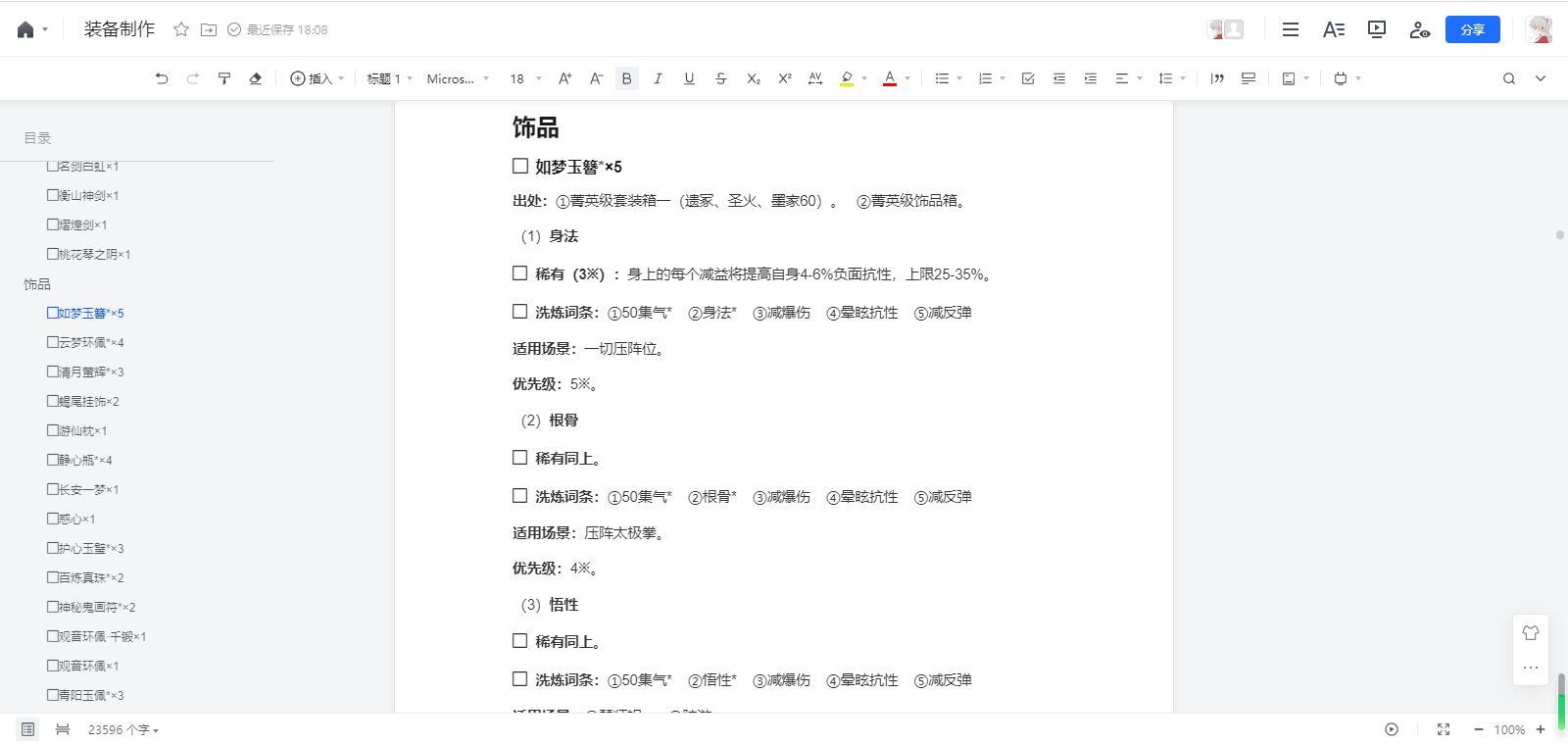The height and width of the screenshot is (744, 1568).
Task: Open presentation mode icon
Action: point(1377,29)
